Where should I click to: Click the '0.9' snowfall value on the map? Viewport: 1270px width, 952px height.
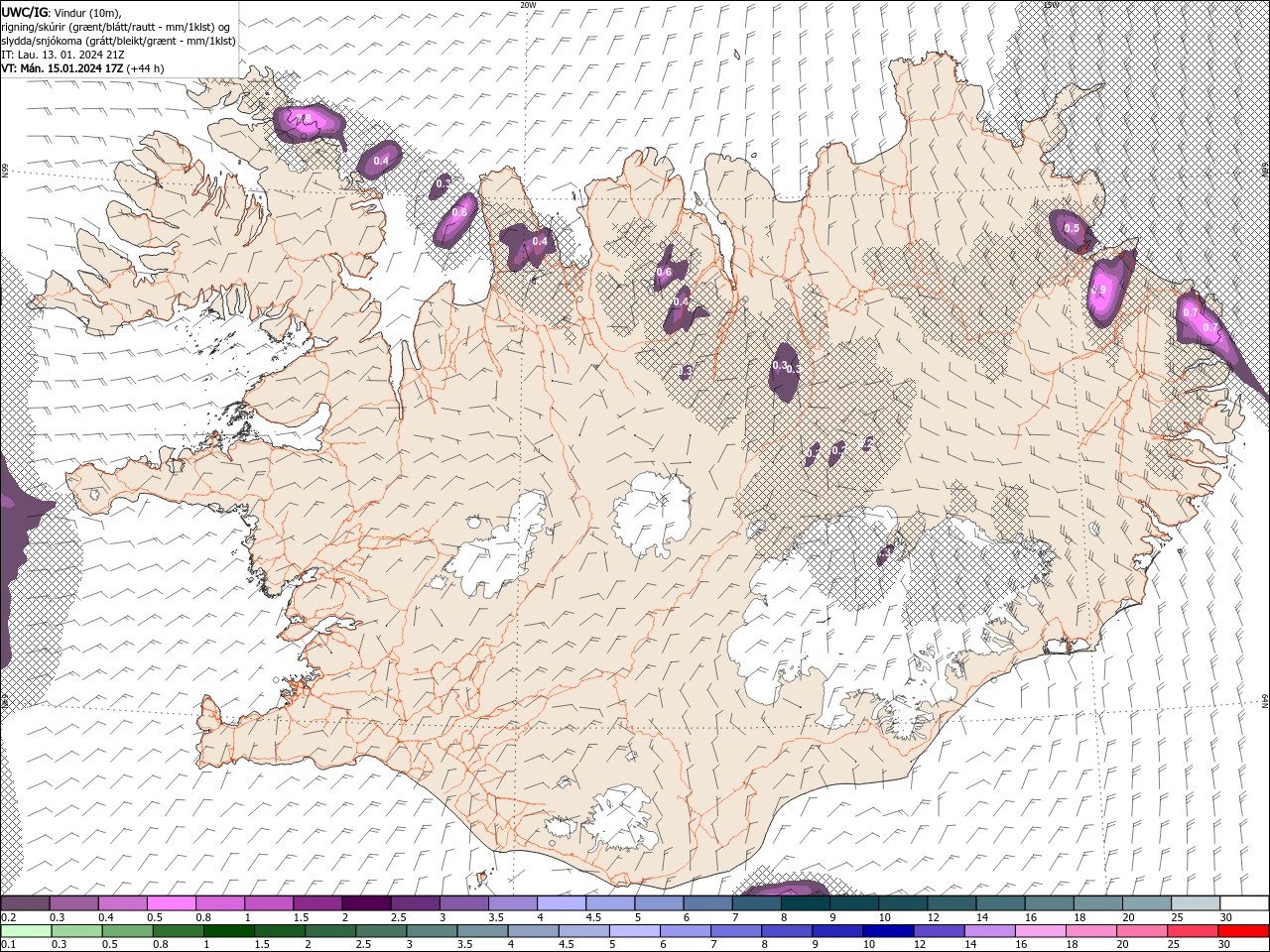(x=1098, y=290)
